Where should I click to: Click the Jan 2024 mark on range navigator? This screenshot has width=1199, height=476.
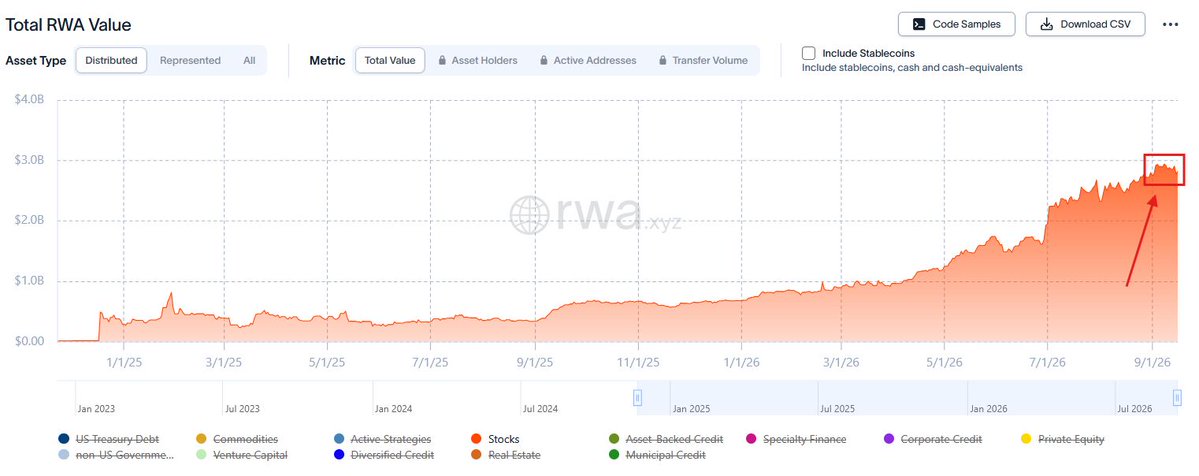[393, 409]
